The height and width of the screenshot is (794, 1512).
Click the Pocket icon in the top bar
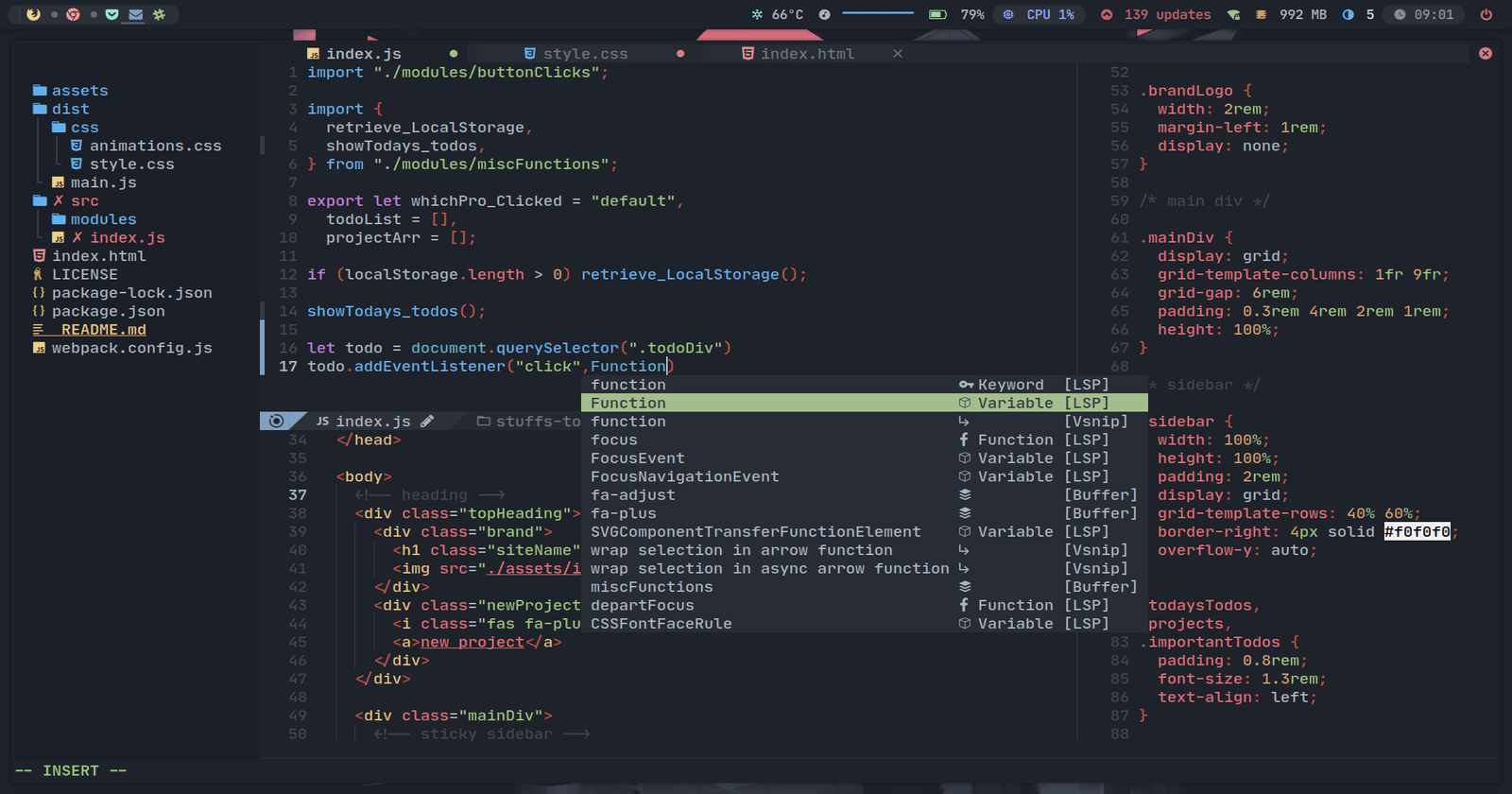pos(112,14)
